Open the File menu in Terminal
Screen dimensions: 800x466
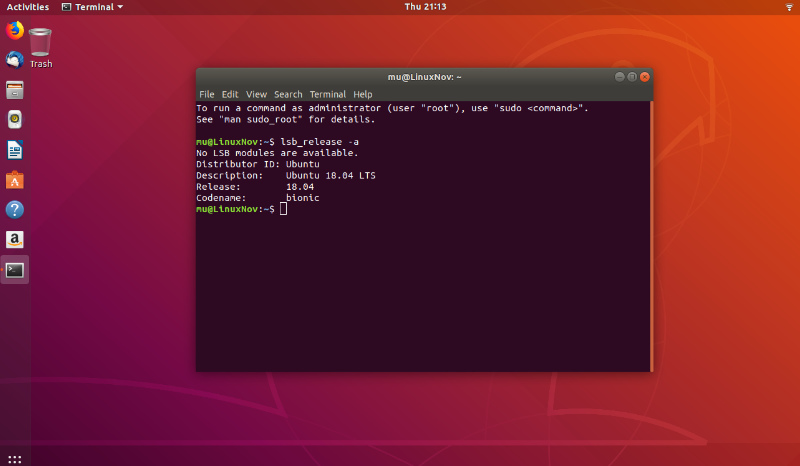point(207,94)
